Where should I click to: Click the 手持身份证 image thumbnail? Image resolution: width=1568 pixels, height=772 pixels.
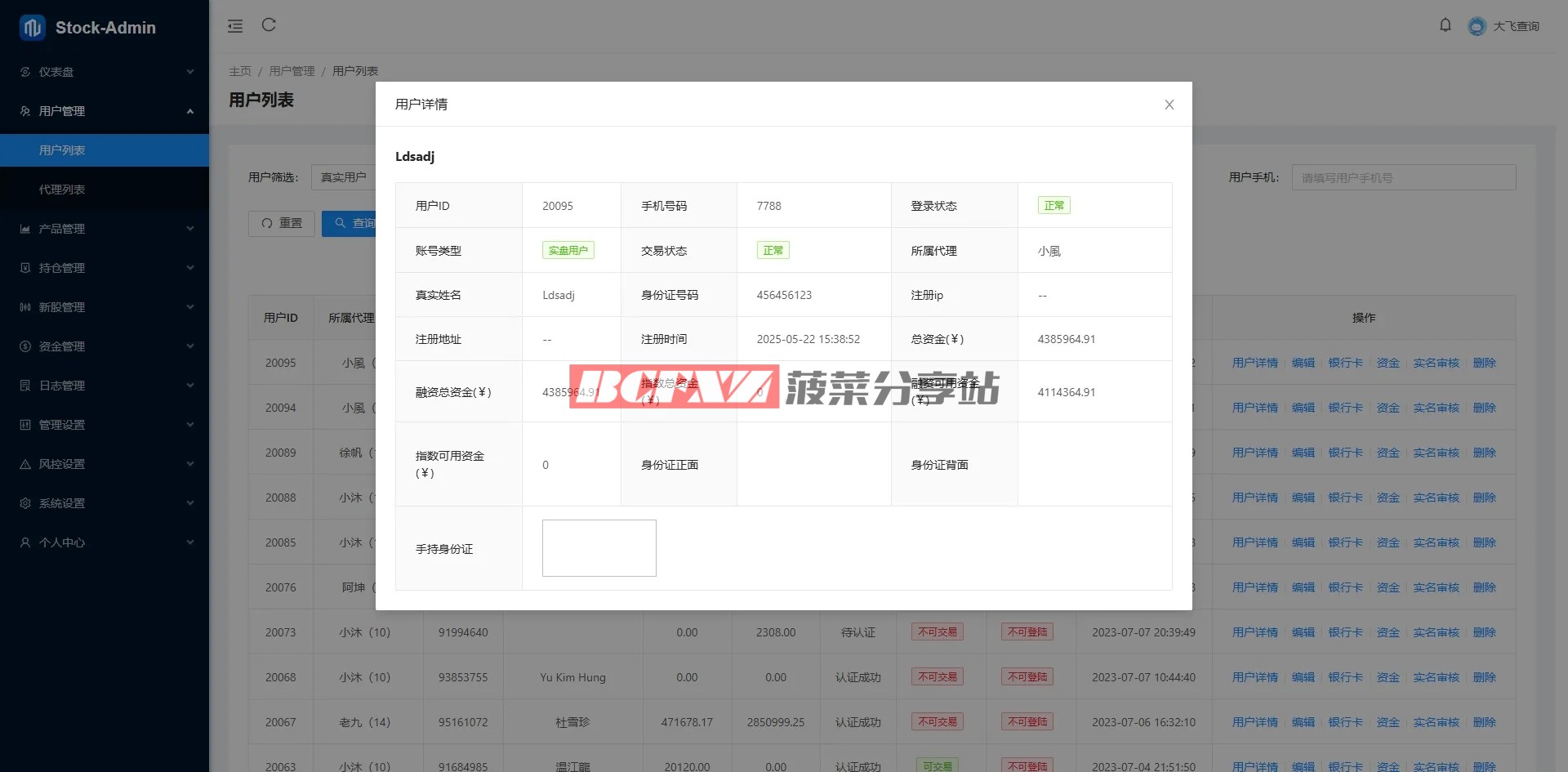pyautogui.click(x=599, y=548)
